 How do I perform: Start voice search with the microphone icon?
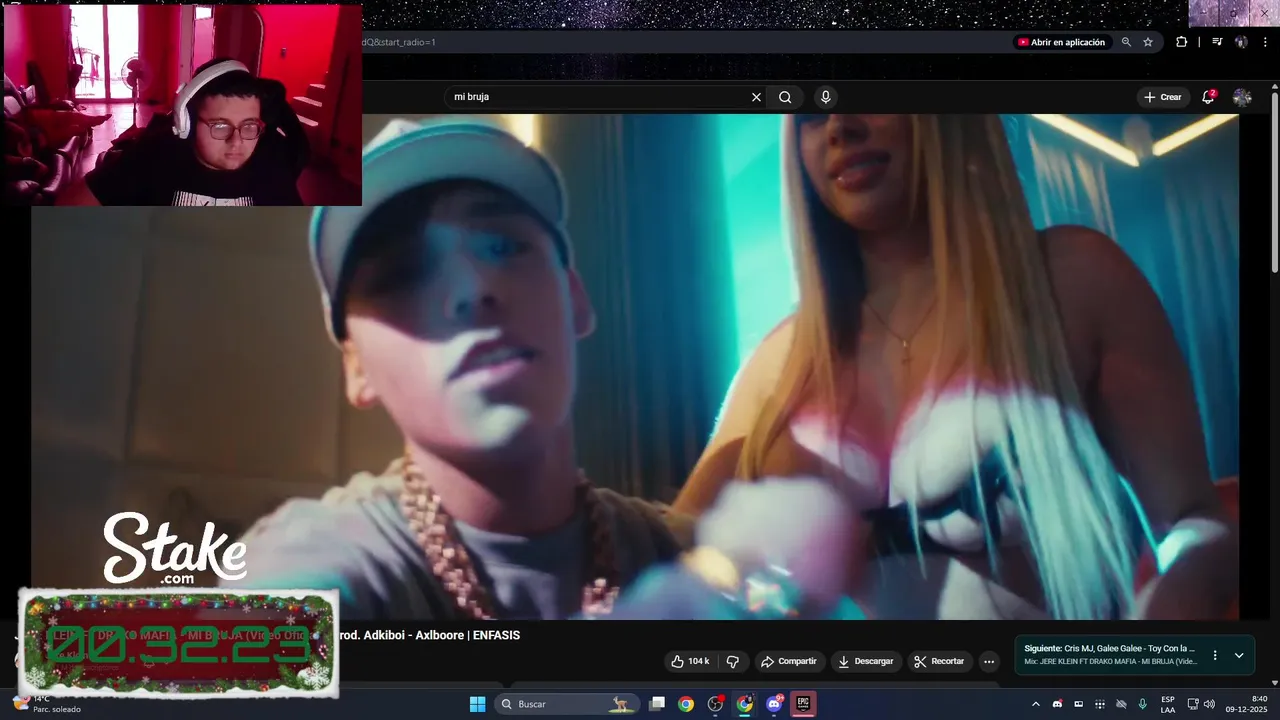click(825, 97)
